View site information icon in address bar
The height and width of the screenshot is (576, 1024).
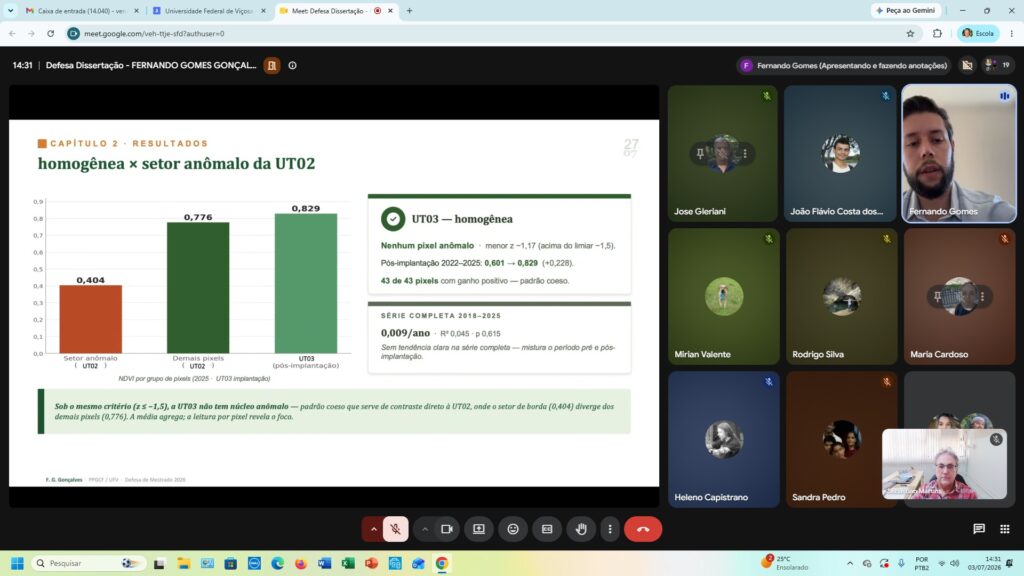point(74,33)
